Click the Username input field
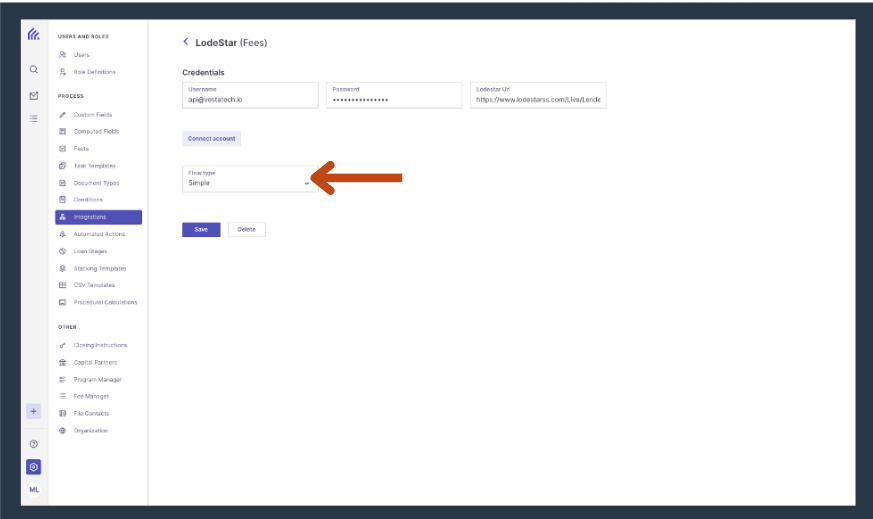Image resolution: width=873 pixels, height=519 pixels. tap(250, 95)
